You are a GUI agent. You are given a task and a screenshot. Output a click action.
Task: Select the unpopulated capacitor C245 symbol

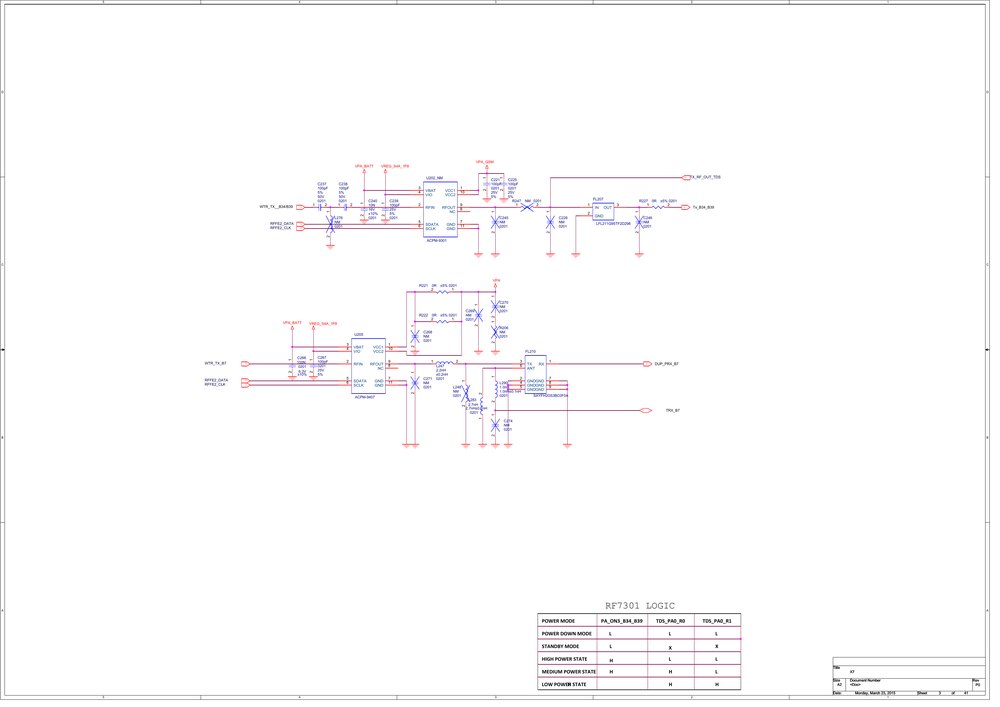click(495, 222)
